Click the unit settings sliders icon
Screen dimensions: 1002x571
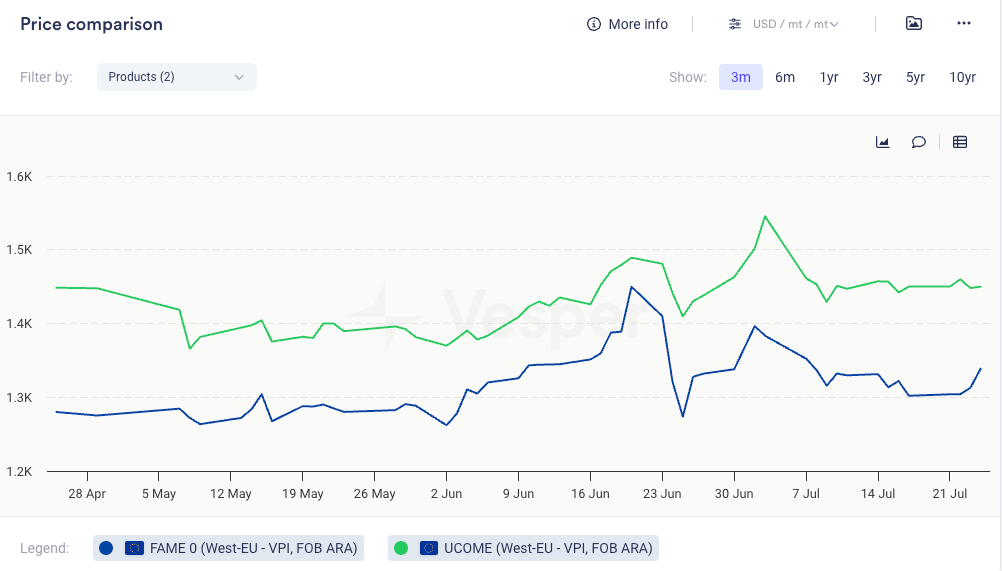(x=735, y=24)
